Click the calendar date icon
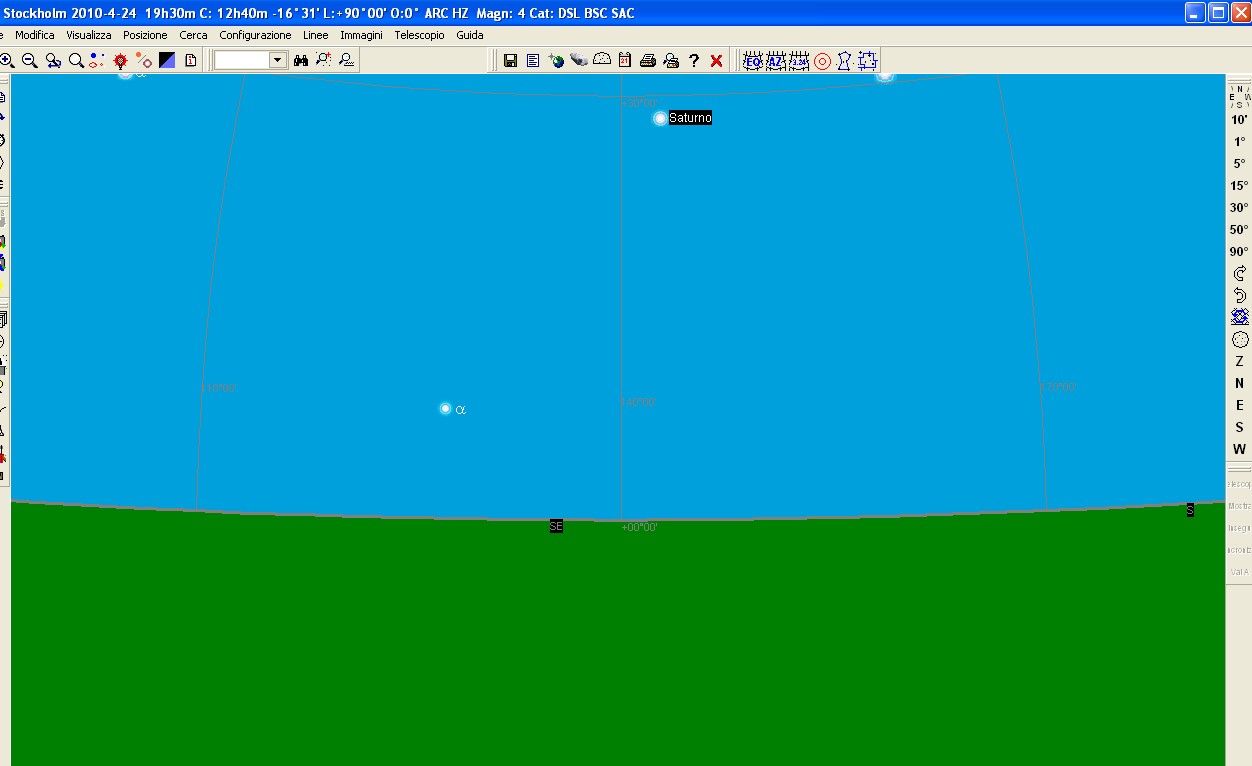The width and height of the screenshot is (1252, 766). 625,61
